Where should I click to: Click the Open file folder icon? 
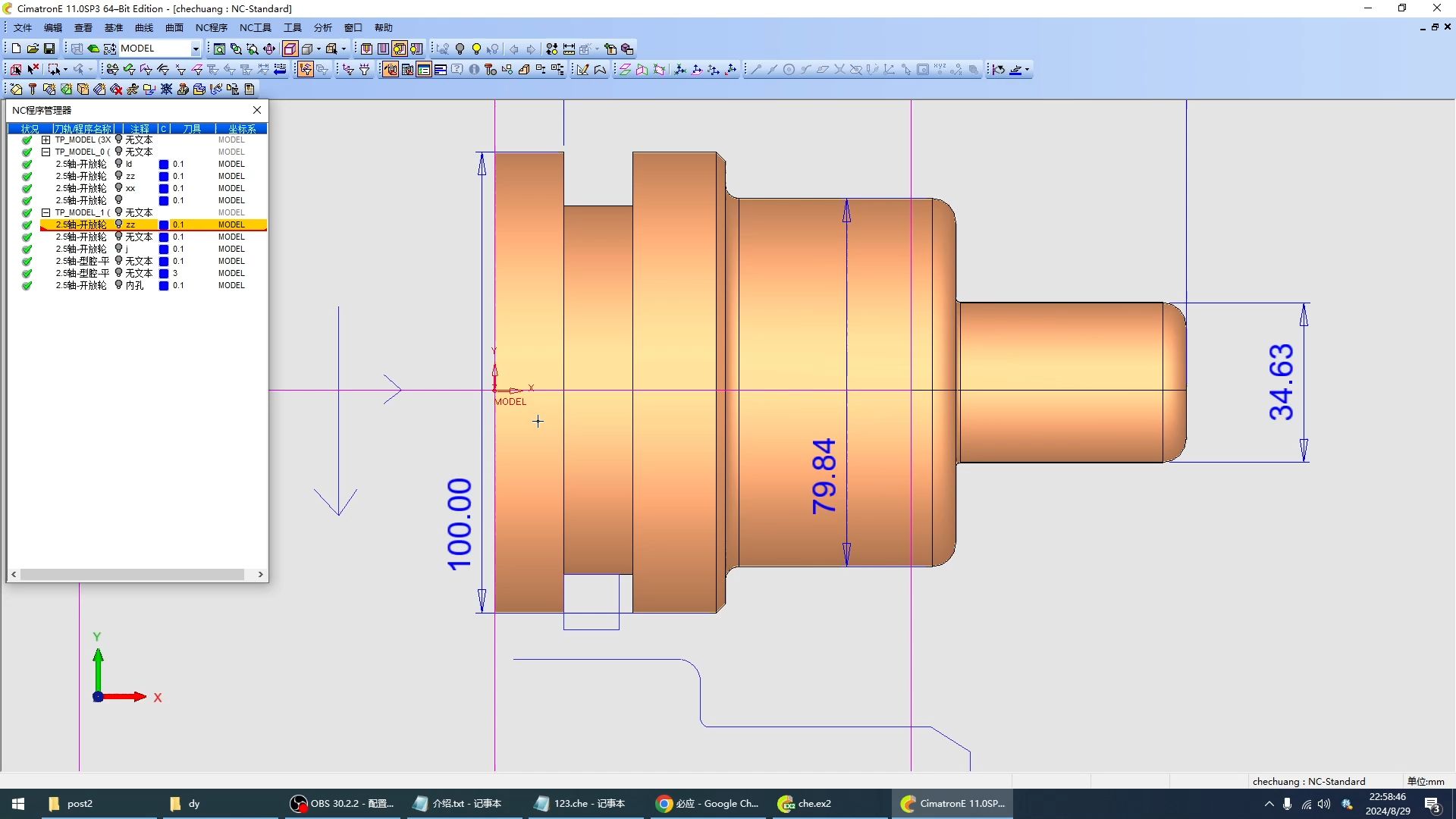33,49
